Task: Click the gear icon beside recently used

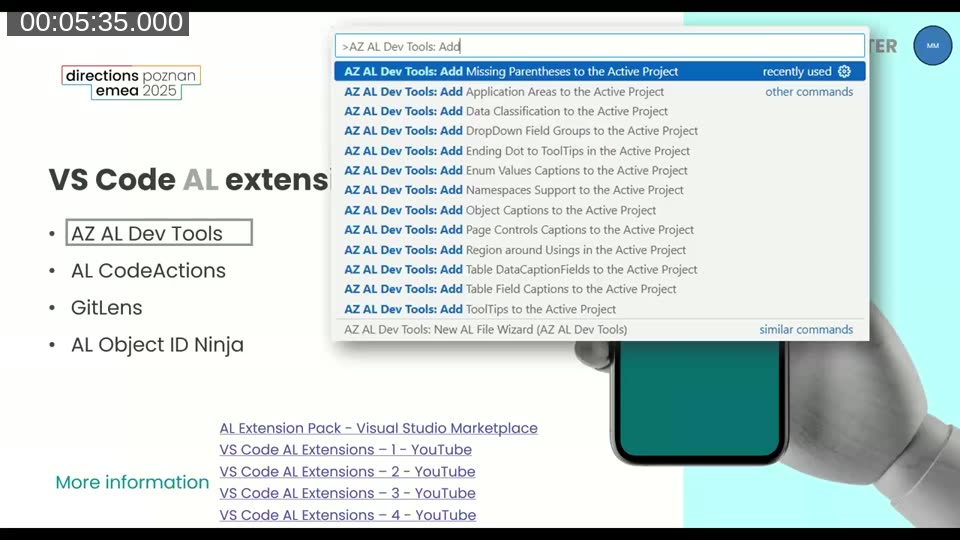Action: (x=844, y=72)
